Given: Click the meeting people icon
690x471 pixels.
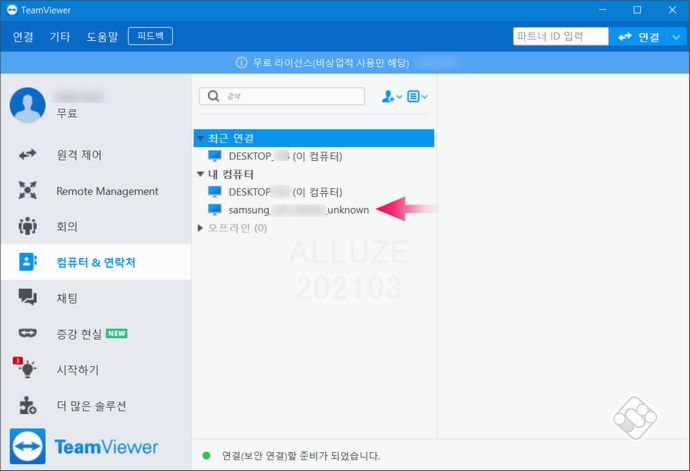Looking at the screenshot, I should click(27, 226).
